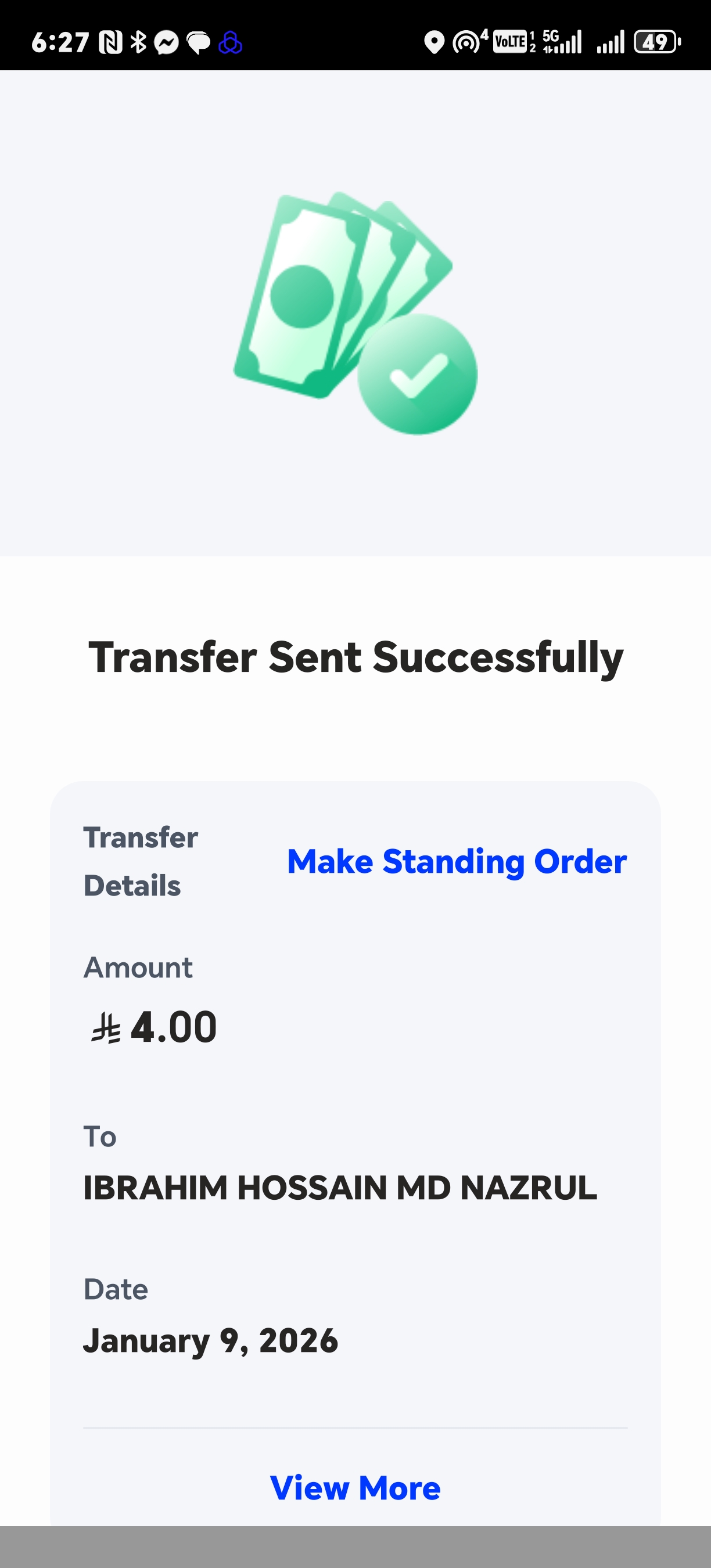Tap the battery level indicator
The image size is (711, 1568).
pos(657,42)
